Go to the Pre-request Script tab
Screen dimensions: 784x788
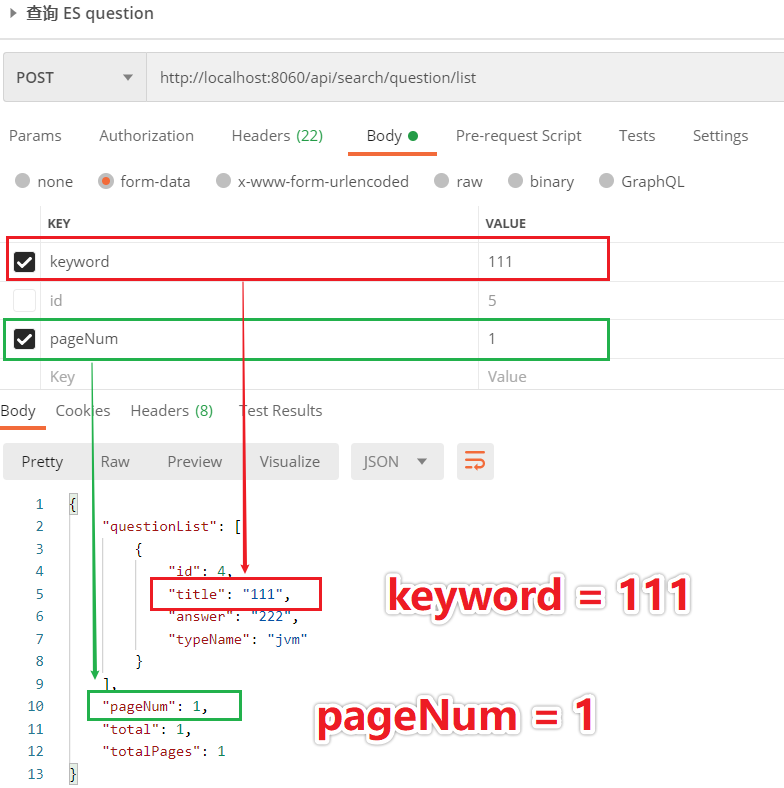pos(518,135)
